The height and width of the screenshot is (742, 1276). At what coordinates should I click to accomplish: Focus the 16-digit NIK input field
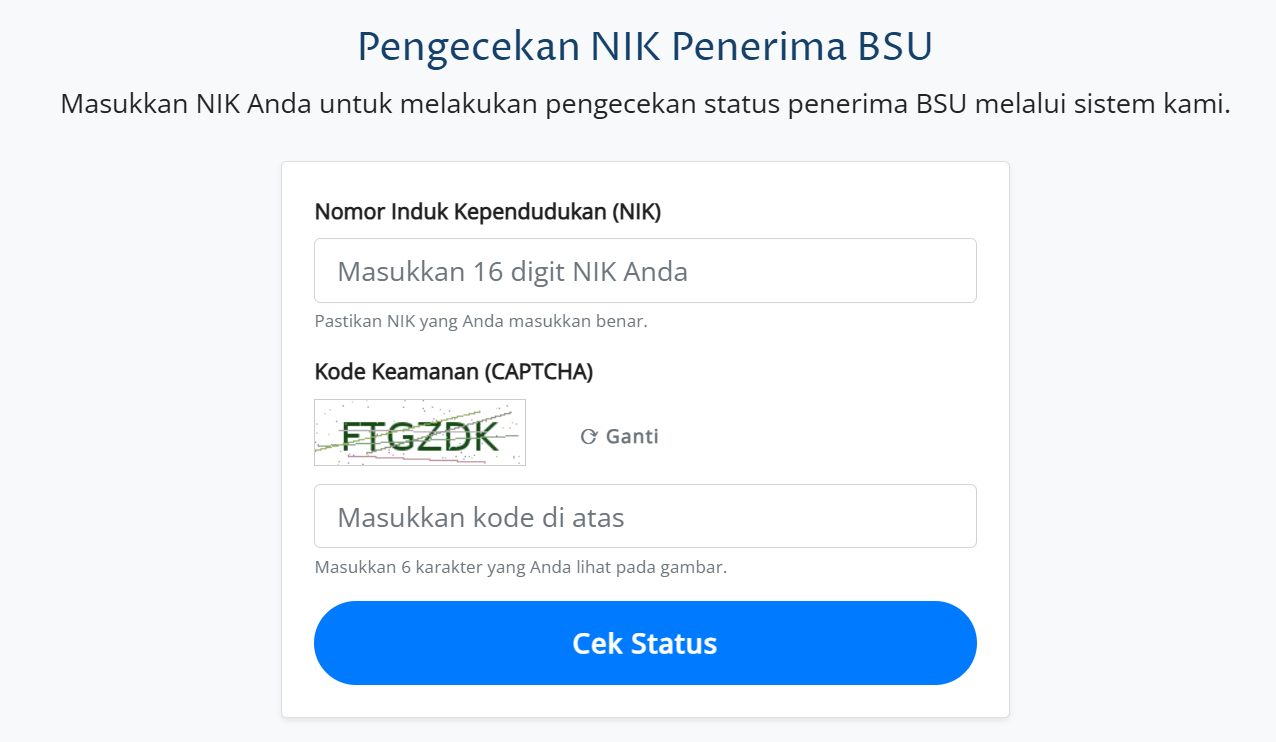tap(645, 271)
